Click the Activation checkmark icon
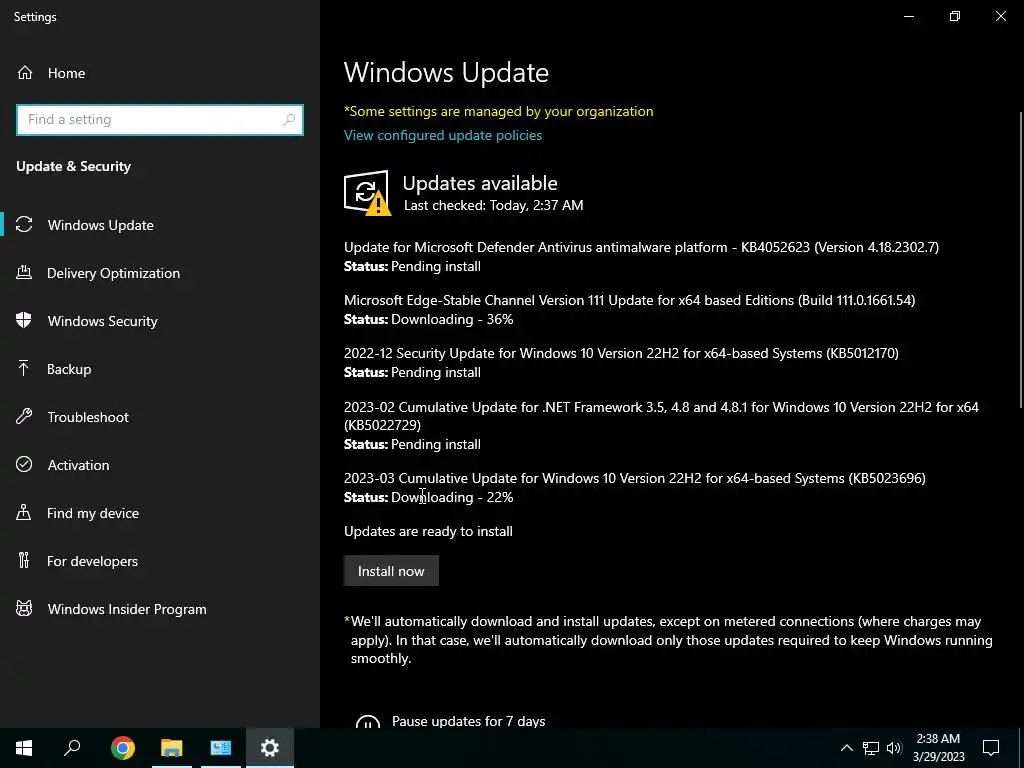Screen dimensions: 1024x768 24,464
